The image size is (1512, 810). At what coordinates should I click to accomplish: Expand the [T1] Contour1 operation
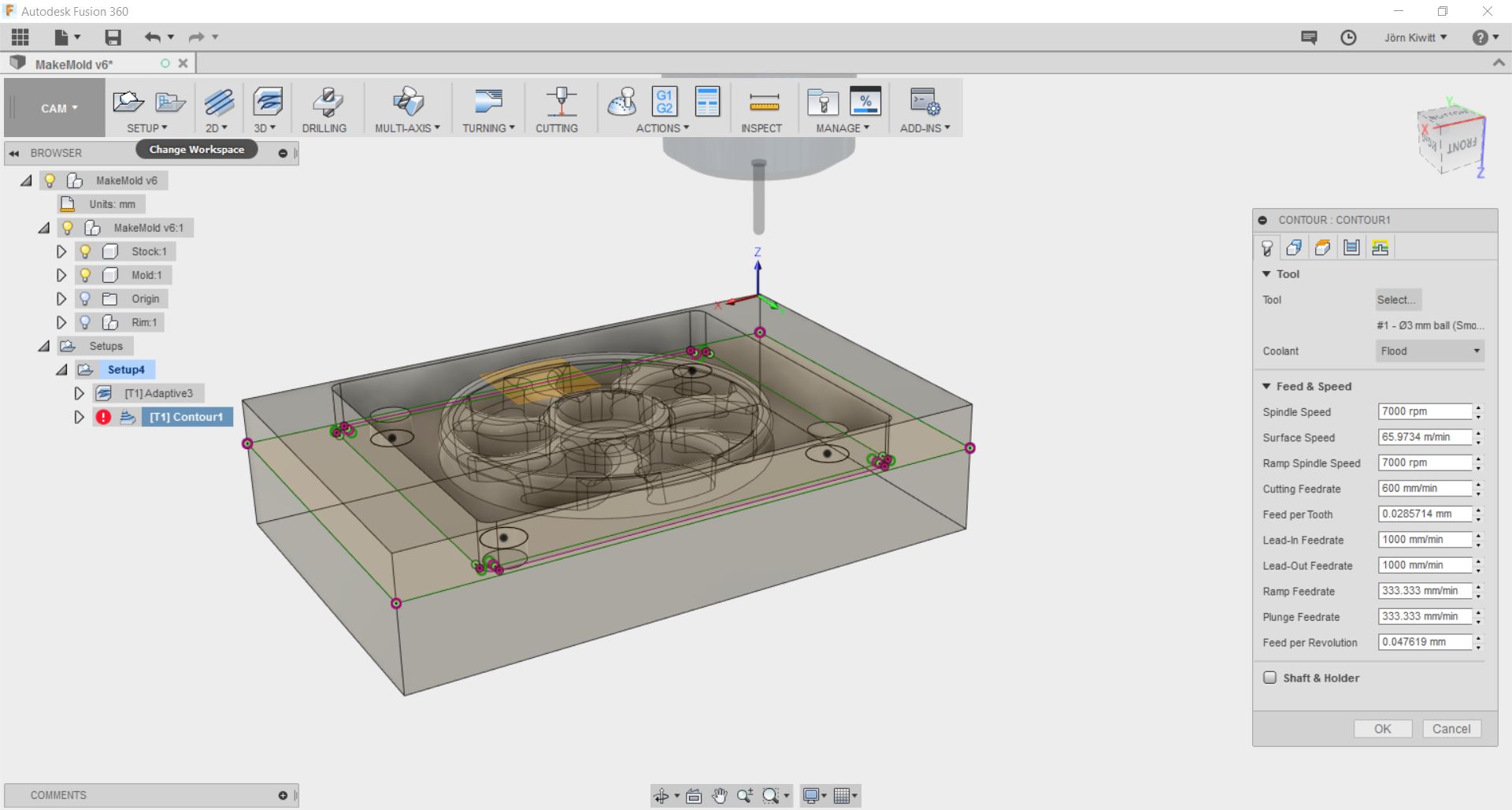pyautogui.click(x=79, y=417)
